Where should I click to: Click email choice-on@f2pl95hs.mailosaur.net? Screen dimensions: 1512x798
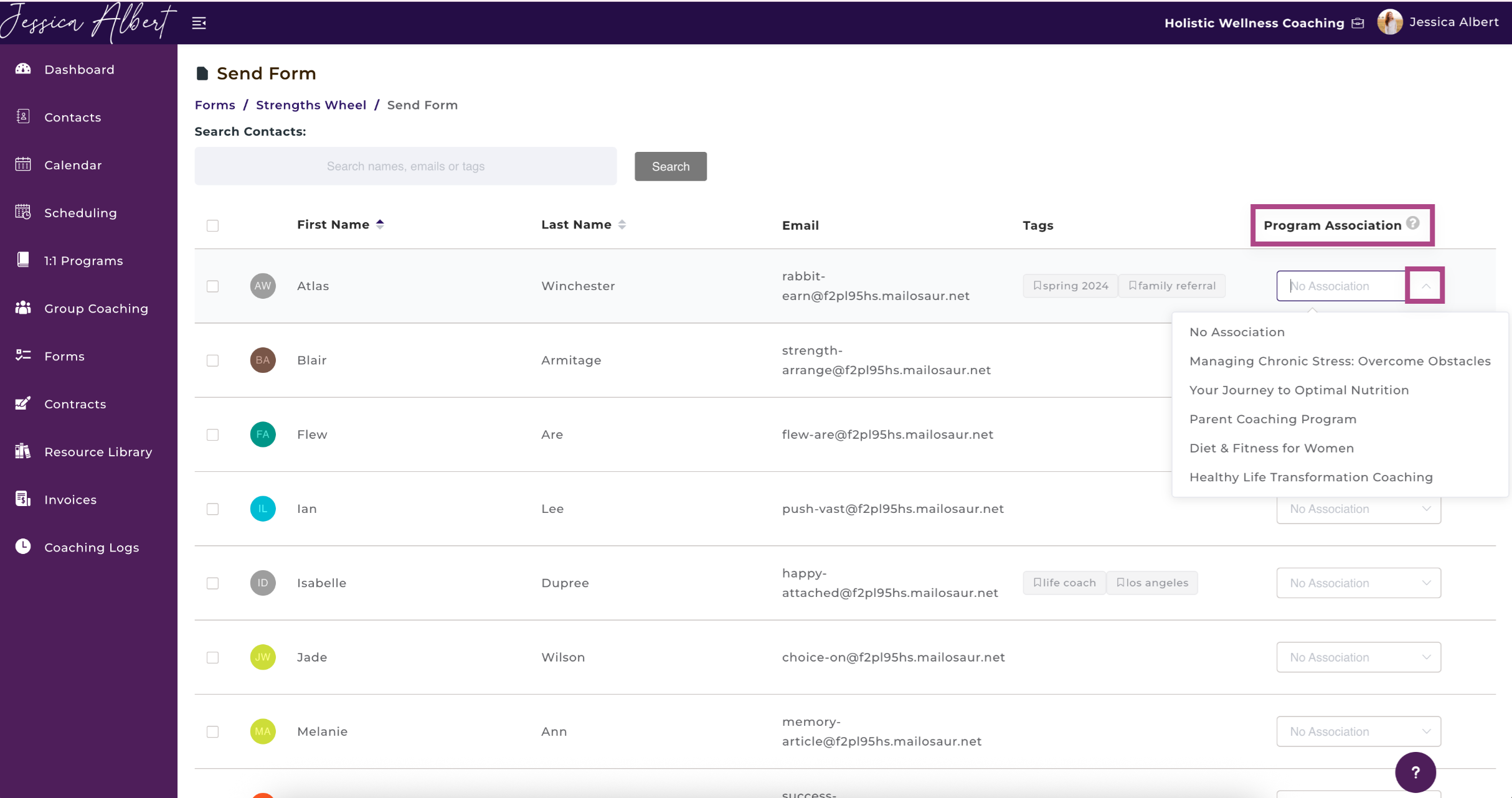point(894,657)
